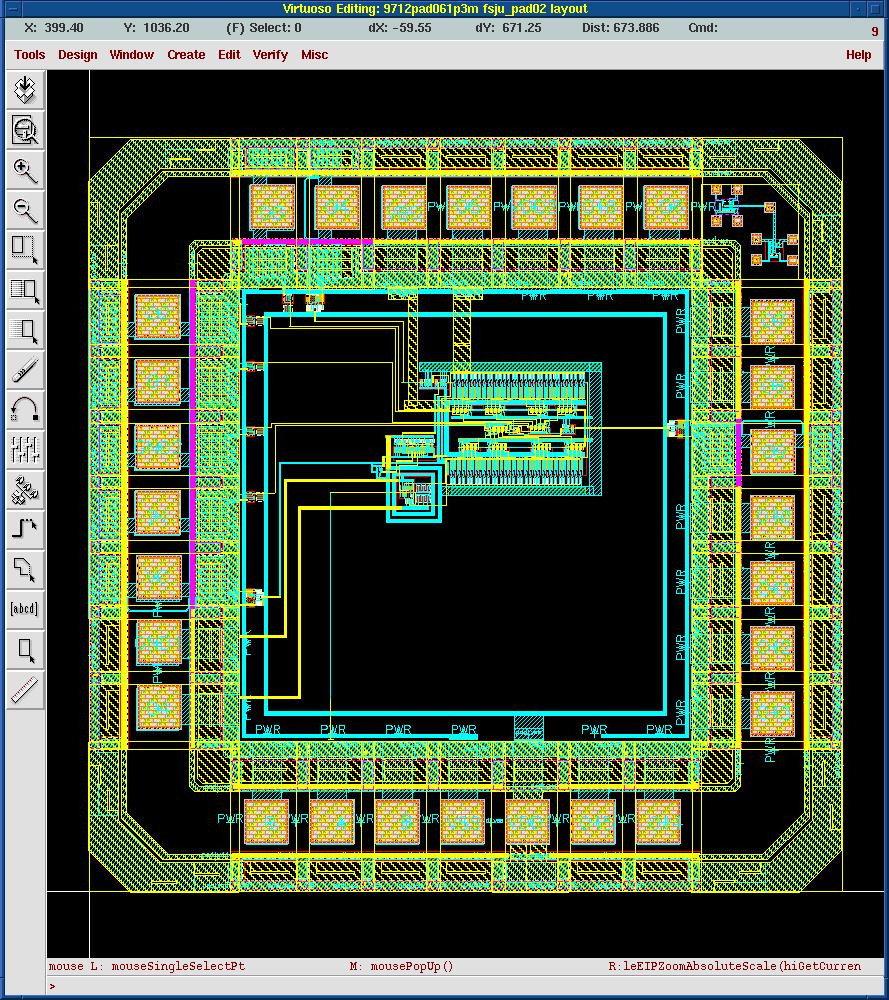Click the command prompt input line
Screen dimensions: 889x1000
pos(450,986)
